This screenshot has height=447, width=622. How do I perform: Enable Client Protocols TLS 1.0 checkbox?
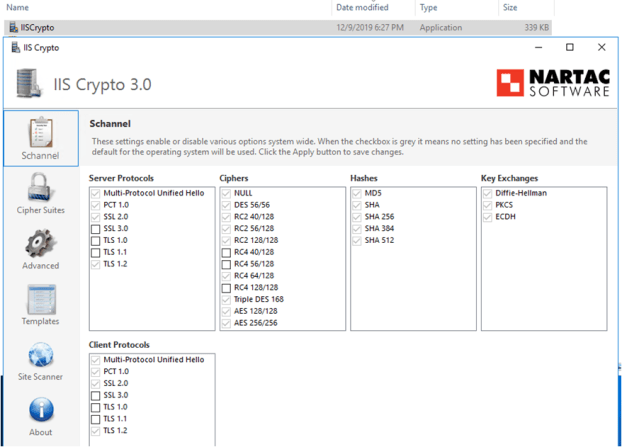[x=95, y=407]
